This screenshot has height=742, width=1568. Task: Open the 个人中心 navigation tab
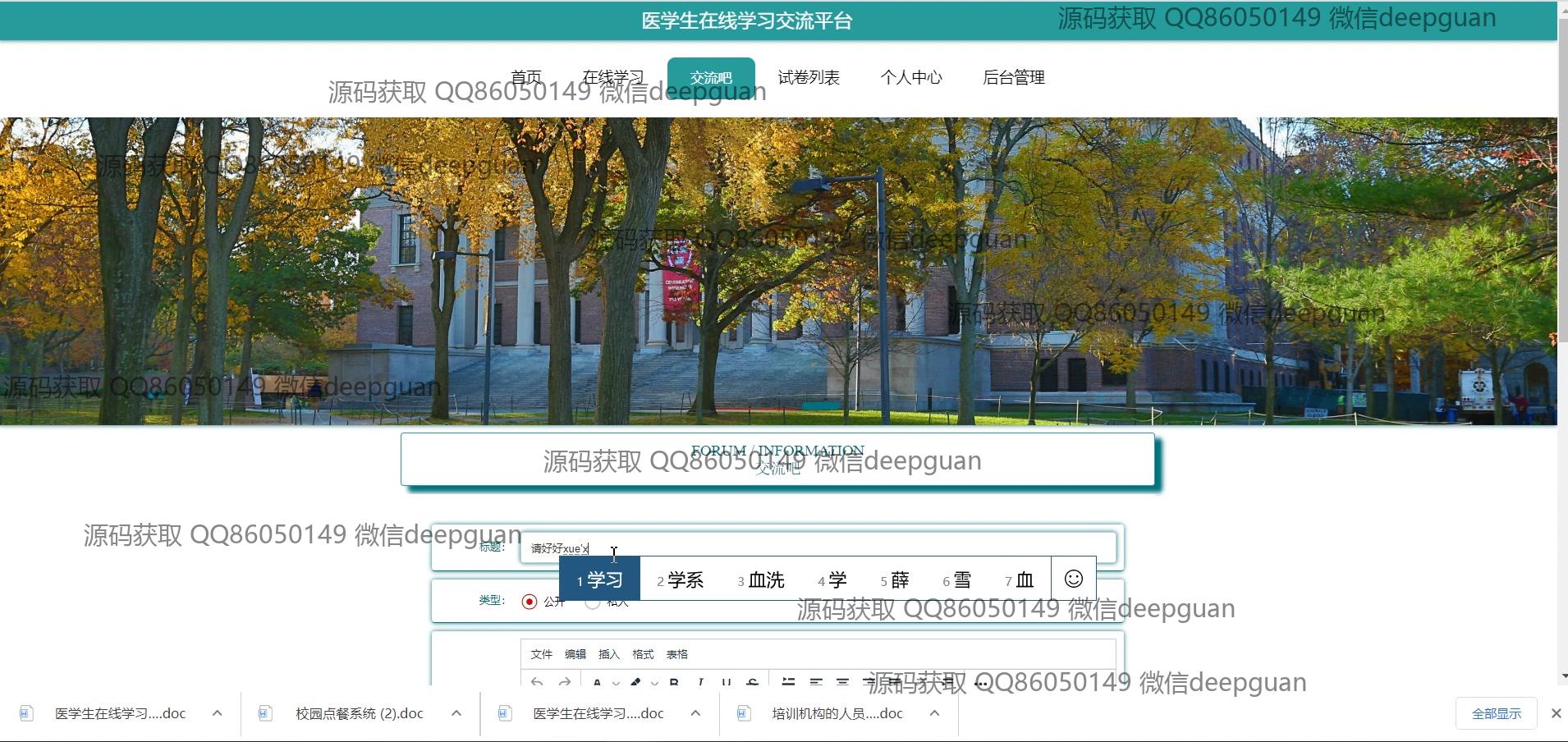[x=910, y=77]
